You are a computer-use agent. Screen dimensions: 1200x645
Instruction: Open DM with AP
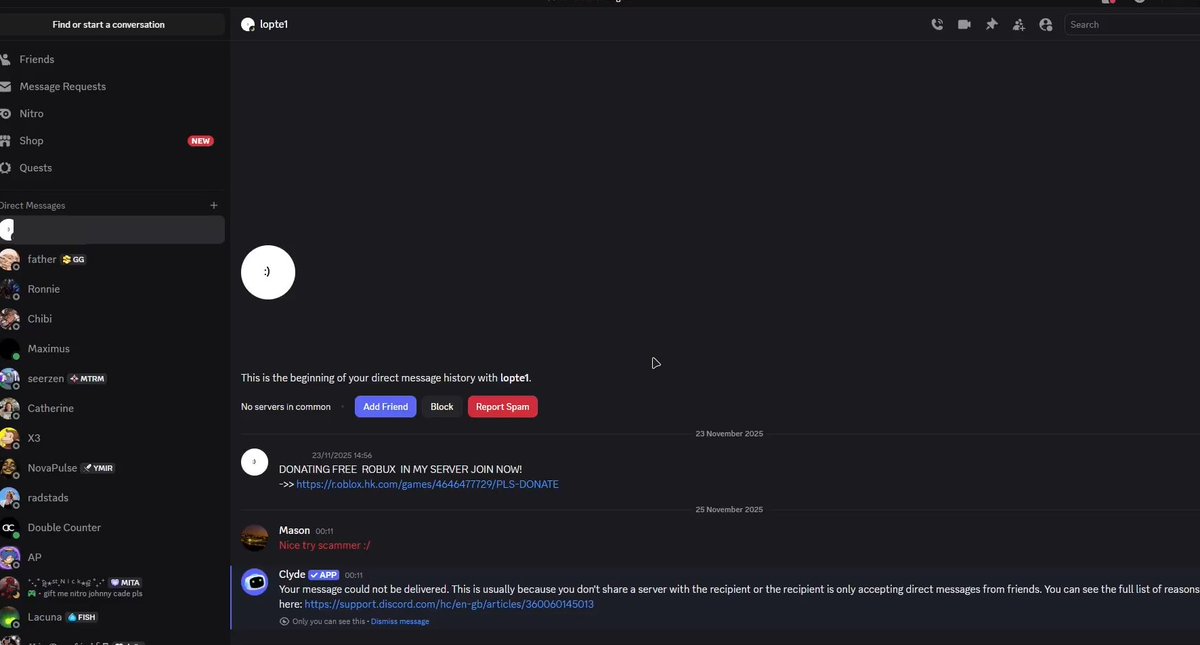coord(112,557)
